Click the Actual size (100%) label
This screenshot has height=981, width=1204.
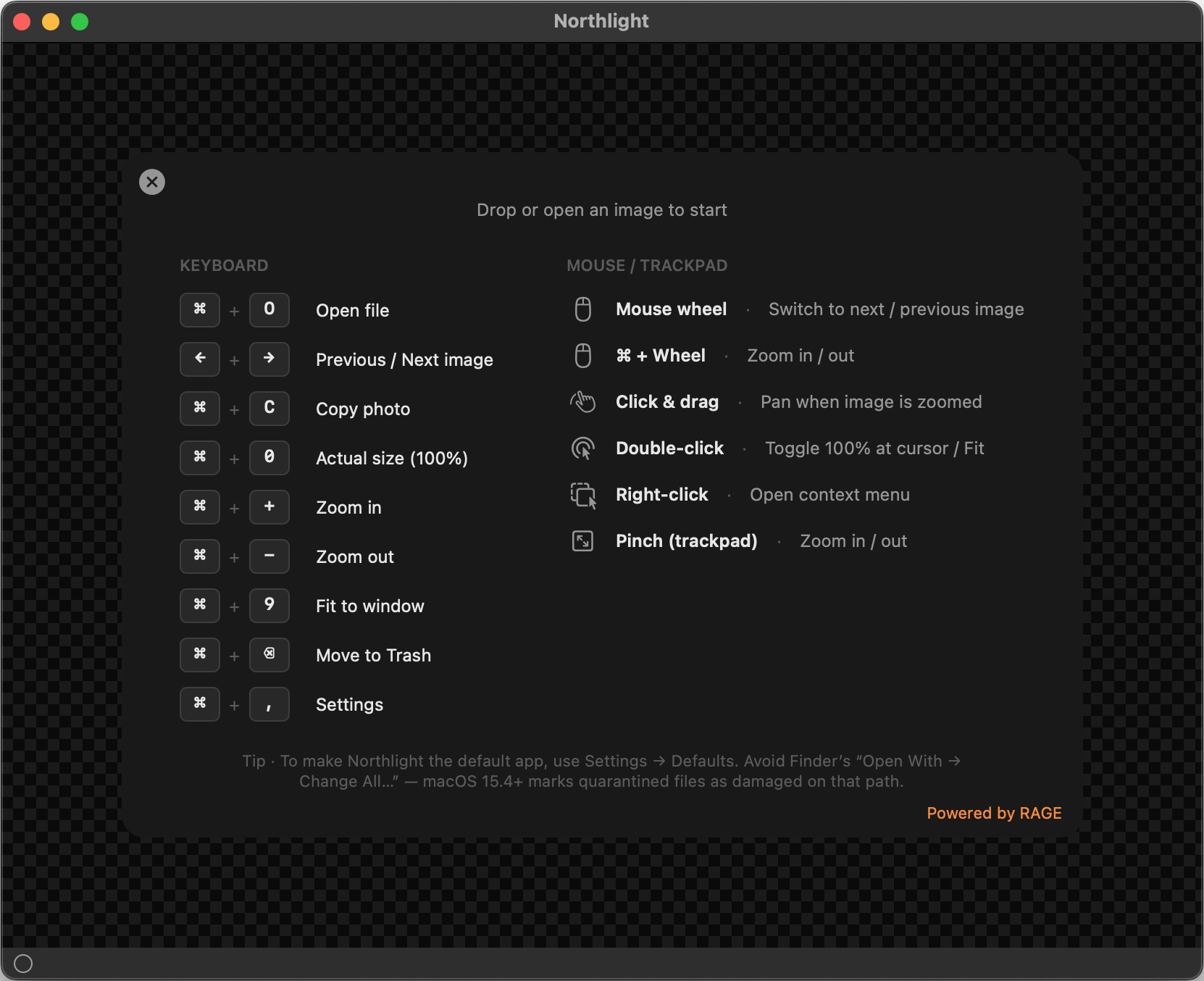point(392,459)
